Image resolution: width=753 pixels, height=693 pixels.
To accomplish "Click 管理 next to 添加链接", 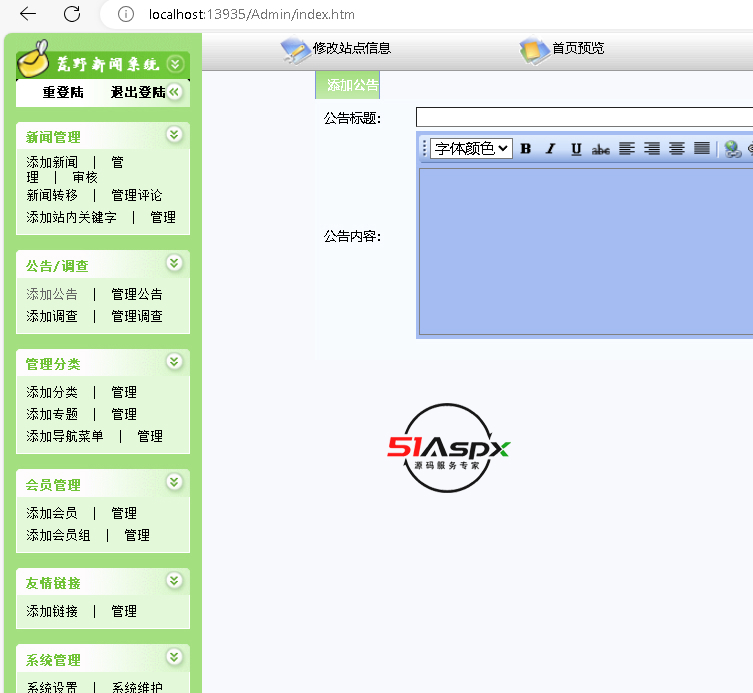I will click(x=124, y=611).
